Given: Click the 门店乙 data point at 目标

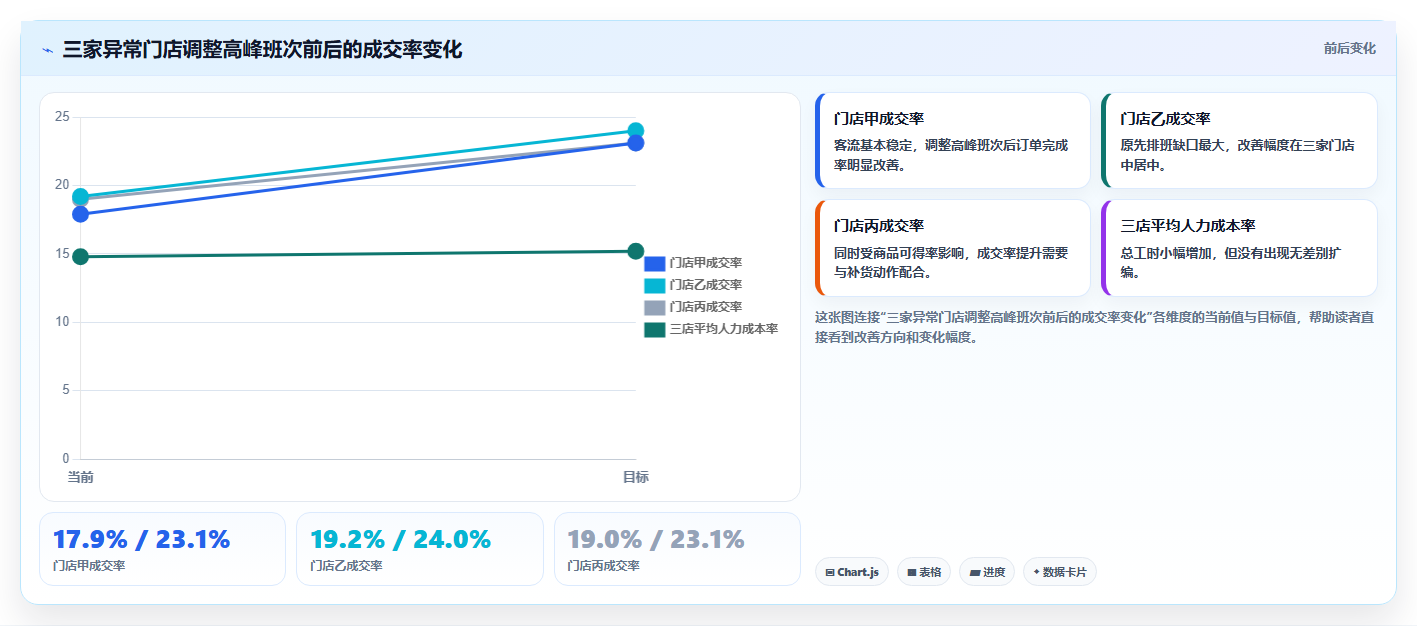Looking at the screenshot, I should pyautogui.click(x=635, y=131).
